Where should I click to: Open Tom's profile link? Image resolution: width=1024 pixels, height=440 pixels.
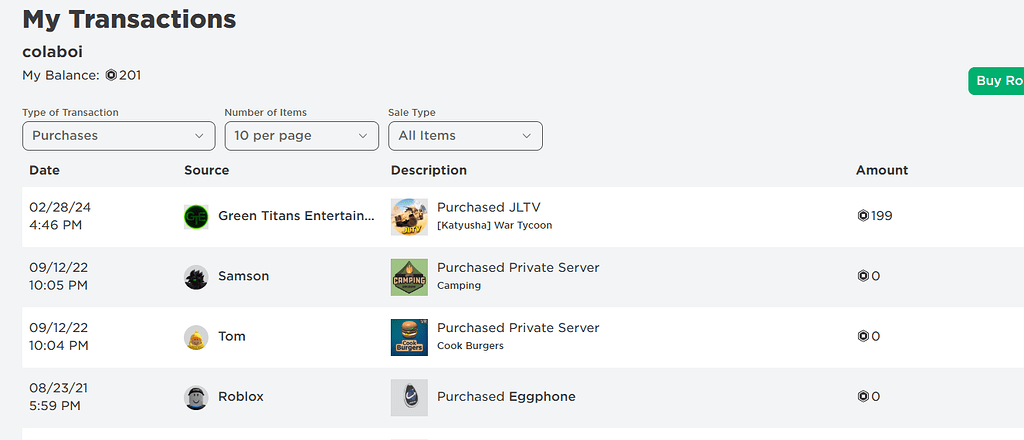232,336
